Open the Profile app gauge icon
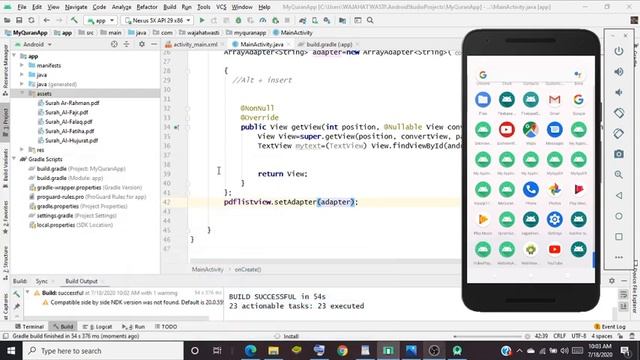Screen dimensions: 640x360 click(x=263, y=20)
